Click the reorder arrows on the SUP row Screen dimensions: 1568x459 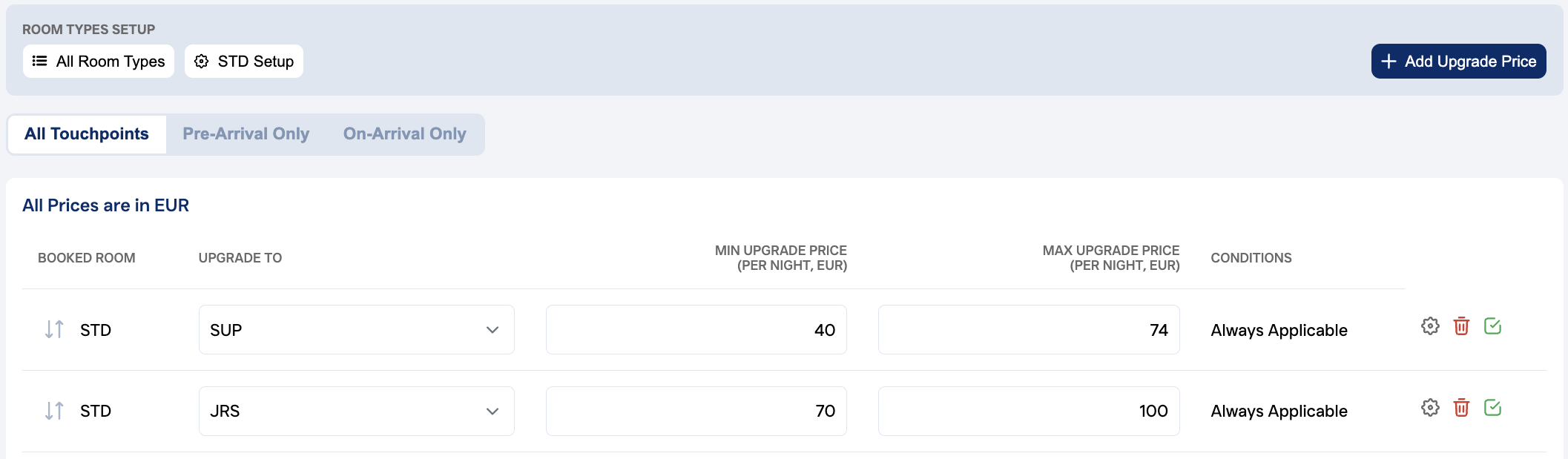[54, 329]
